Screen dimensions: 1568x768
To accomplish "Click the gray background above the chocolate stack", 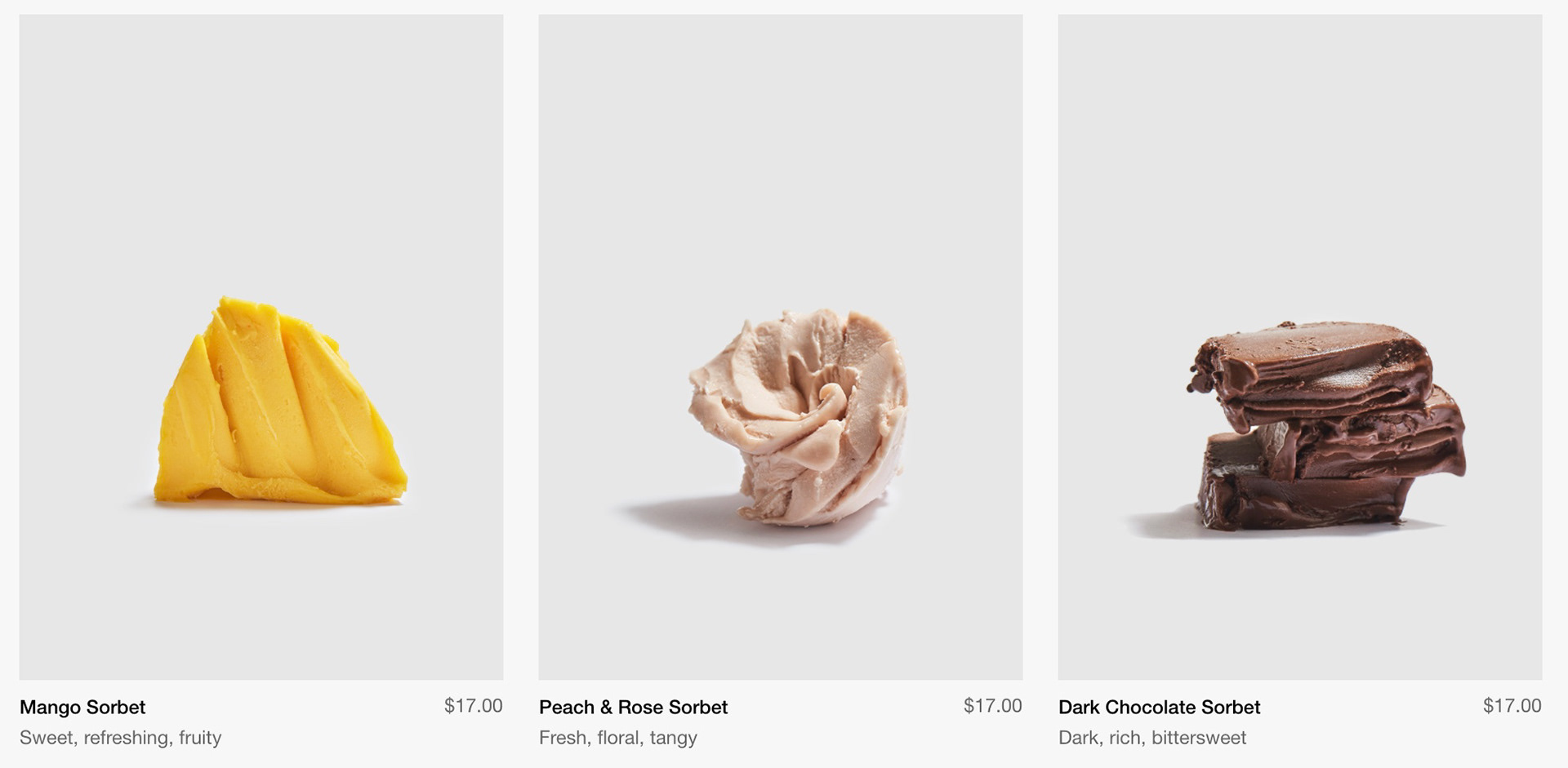I will tap(1300, 163).
